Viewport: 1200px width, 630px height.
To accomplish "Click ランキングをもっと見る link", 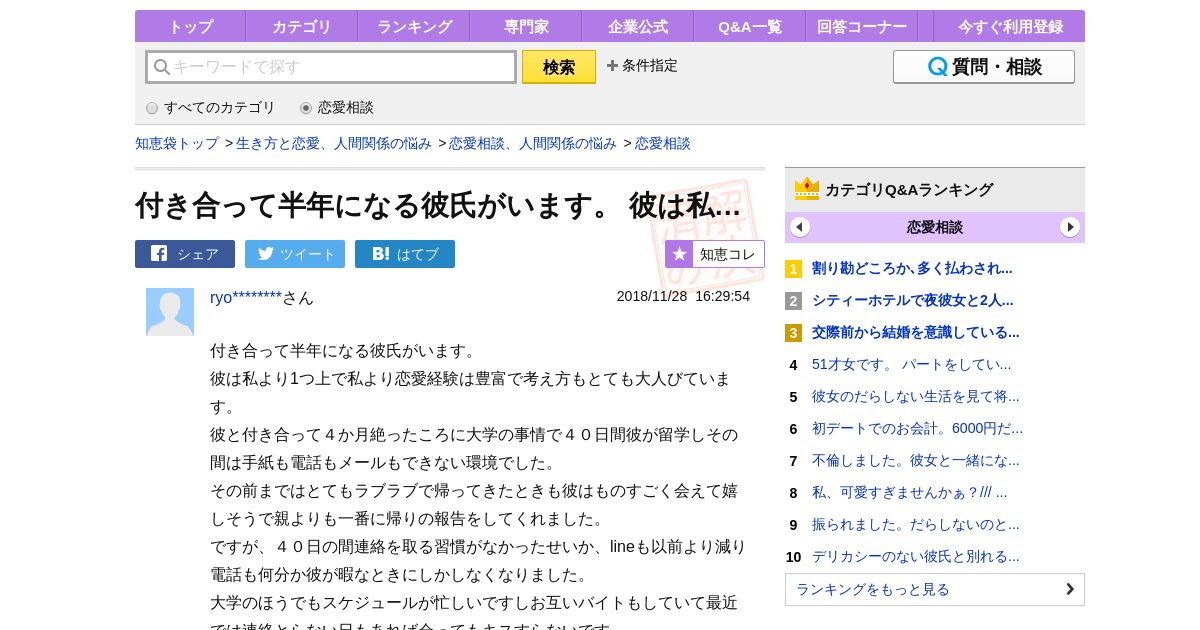I will [935, 589].
